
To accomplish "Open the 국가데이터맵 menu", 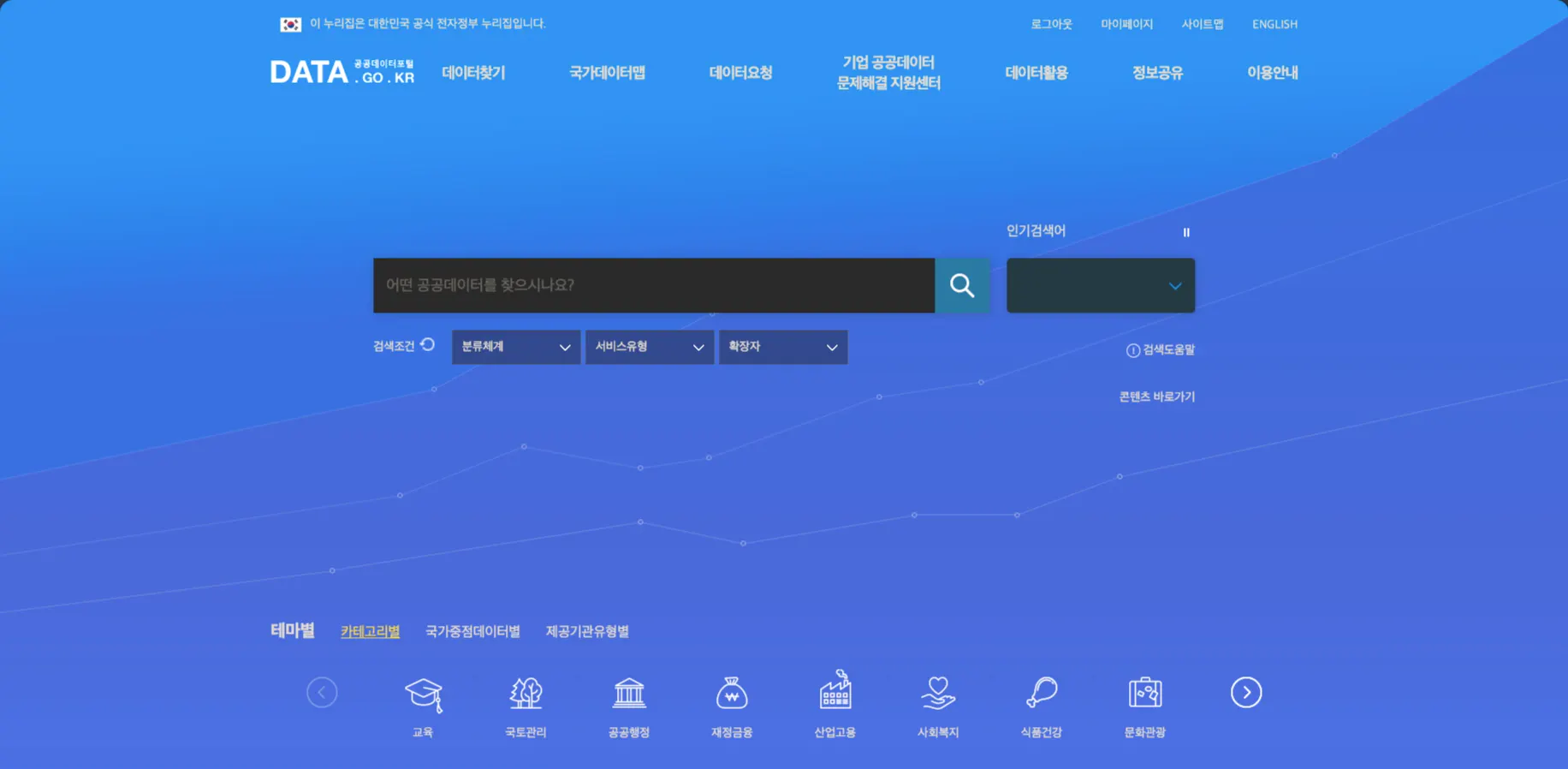I will click(607, 73).
